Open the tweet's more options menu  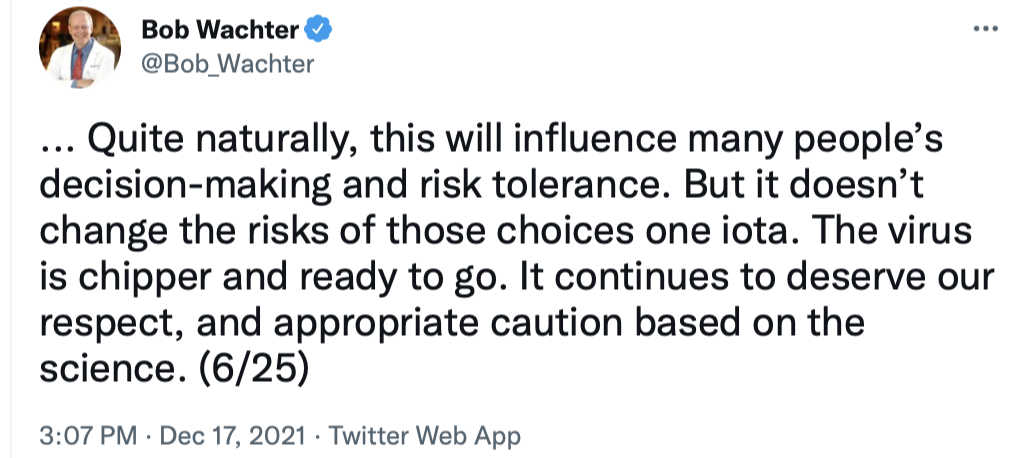(987, 29)
